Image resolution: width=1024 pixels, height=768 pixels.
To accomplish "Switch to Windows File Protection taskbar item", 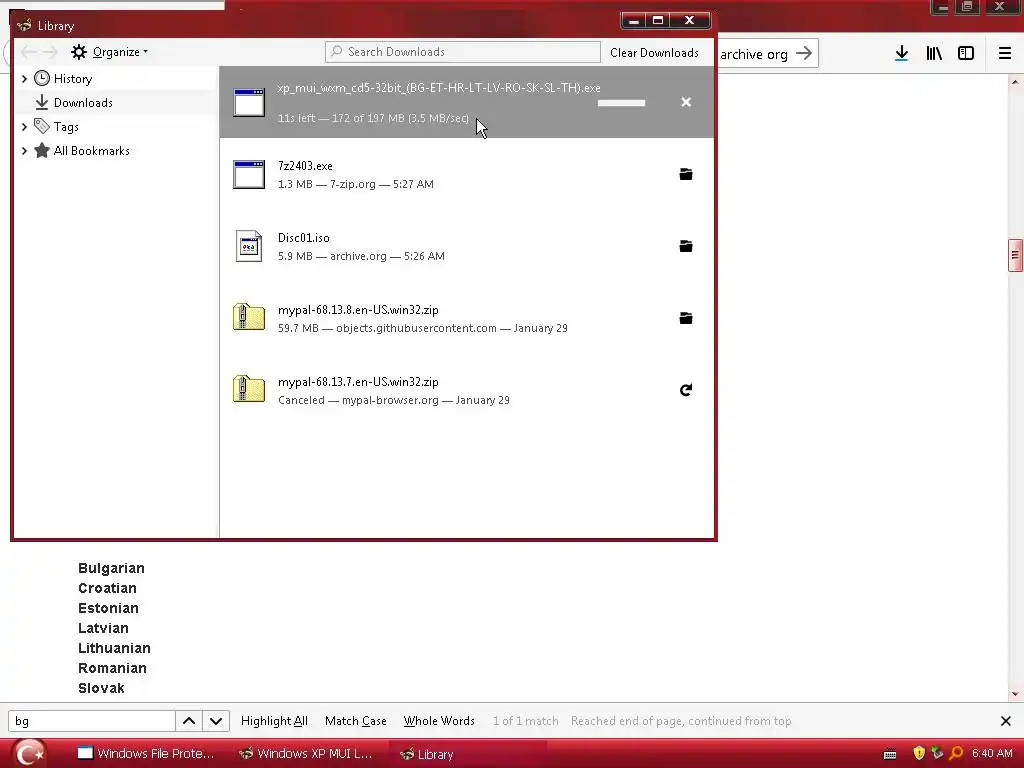I will point(146,754).
